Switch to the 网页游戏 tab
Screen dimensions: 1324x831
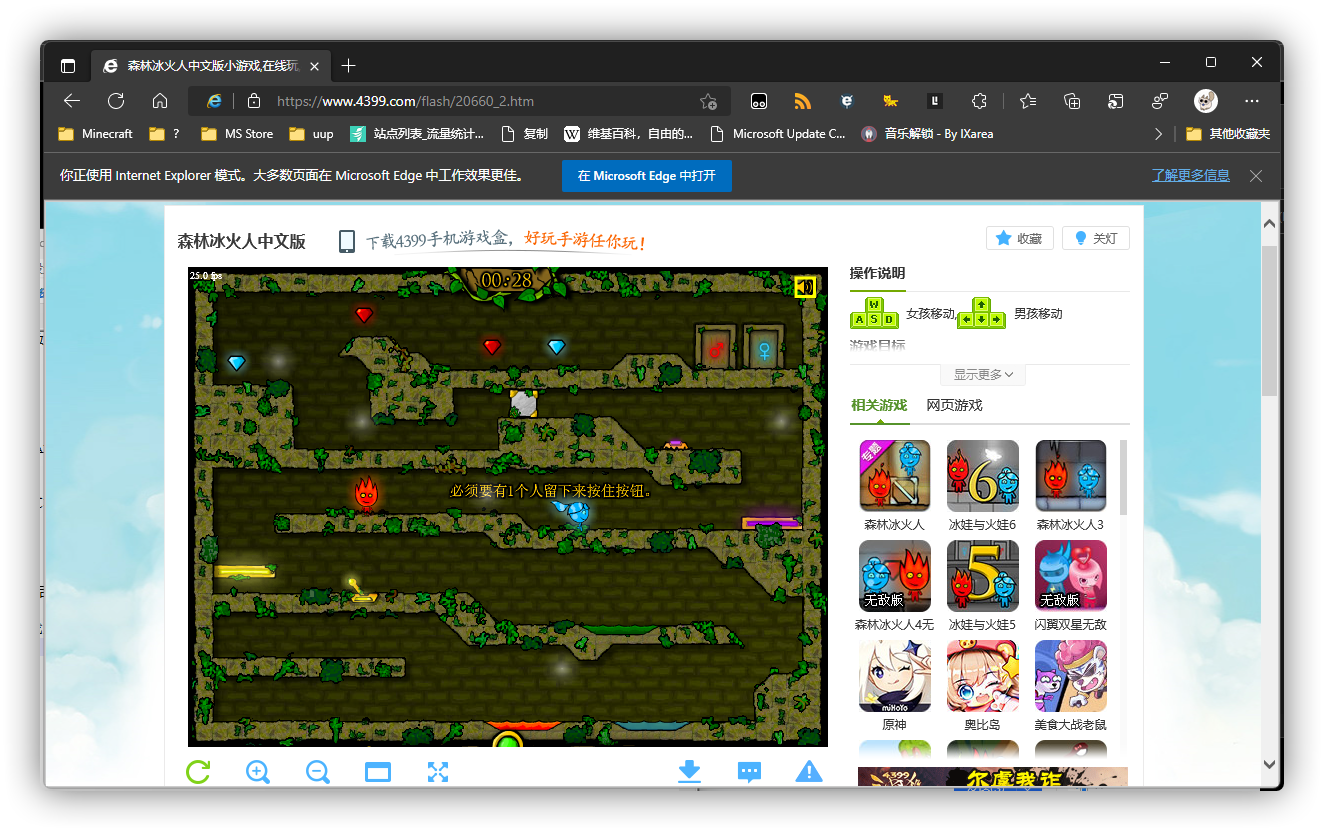pos(954,405)
